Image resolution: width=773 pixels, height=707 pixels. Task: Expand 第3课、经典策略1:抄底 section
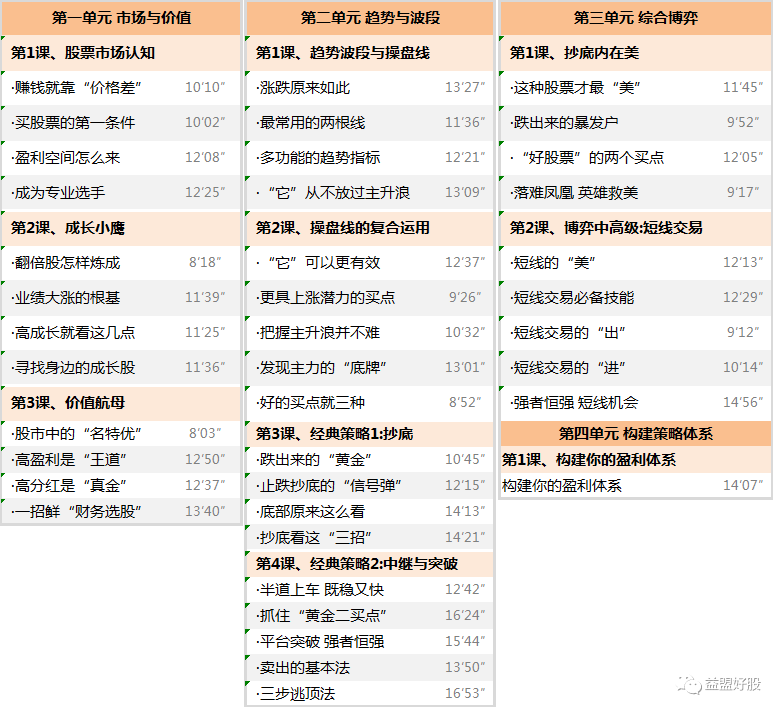[334, 434]
